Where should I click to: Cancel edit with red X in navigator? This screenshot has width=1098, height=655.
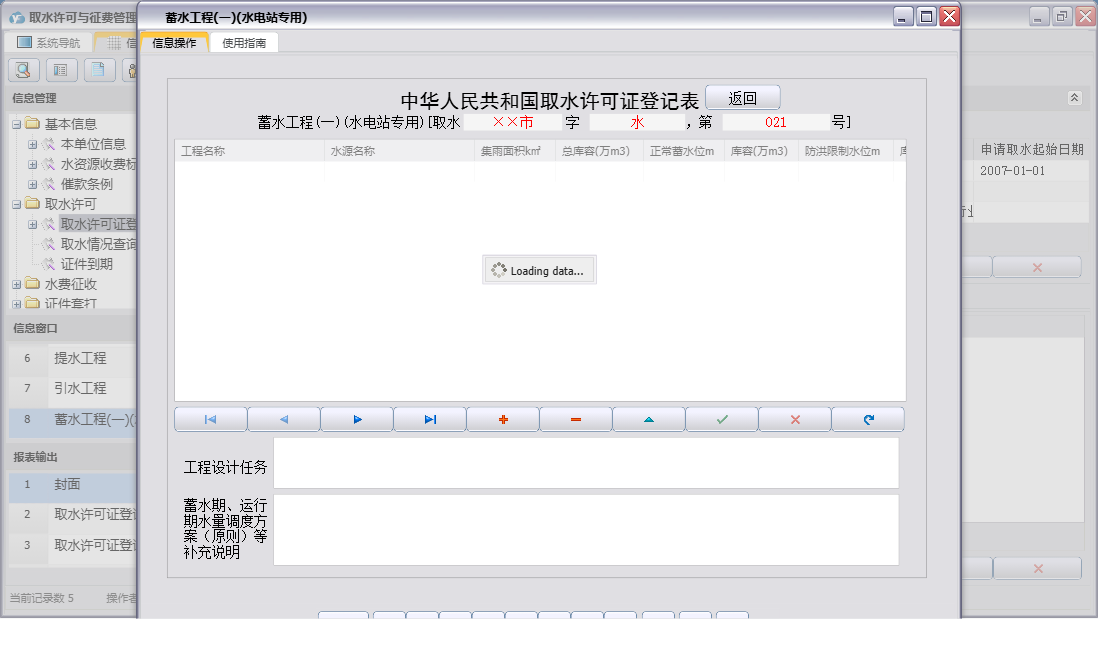[795, 420]
